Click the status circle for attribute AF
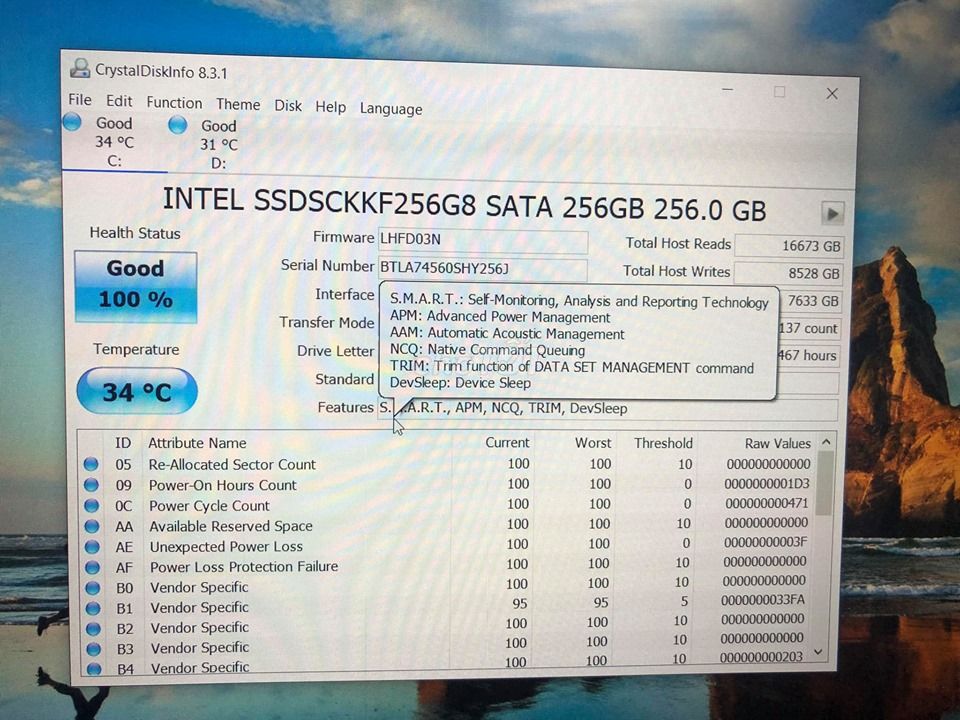The width and height of the screenshot is (960, 720). (x=92, y=567)
